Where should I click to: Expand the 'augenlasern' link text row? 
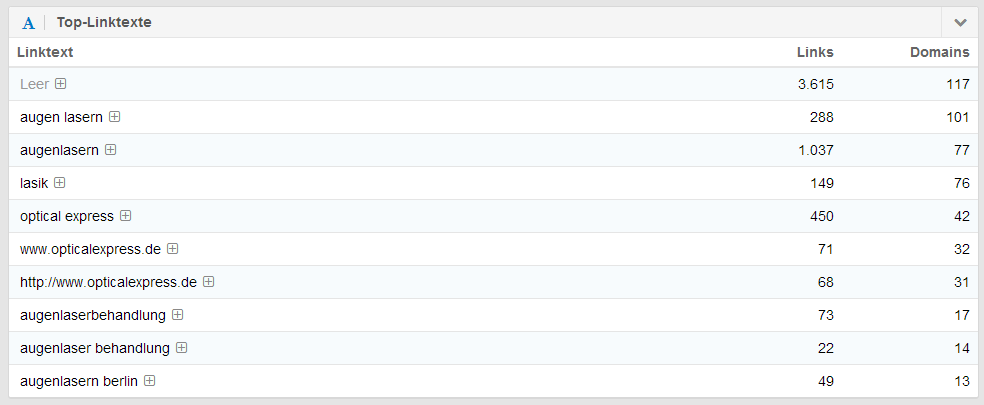pyautogui.click(x=111, y=150)
